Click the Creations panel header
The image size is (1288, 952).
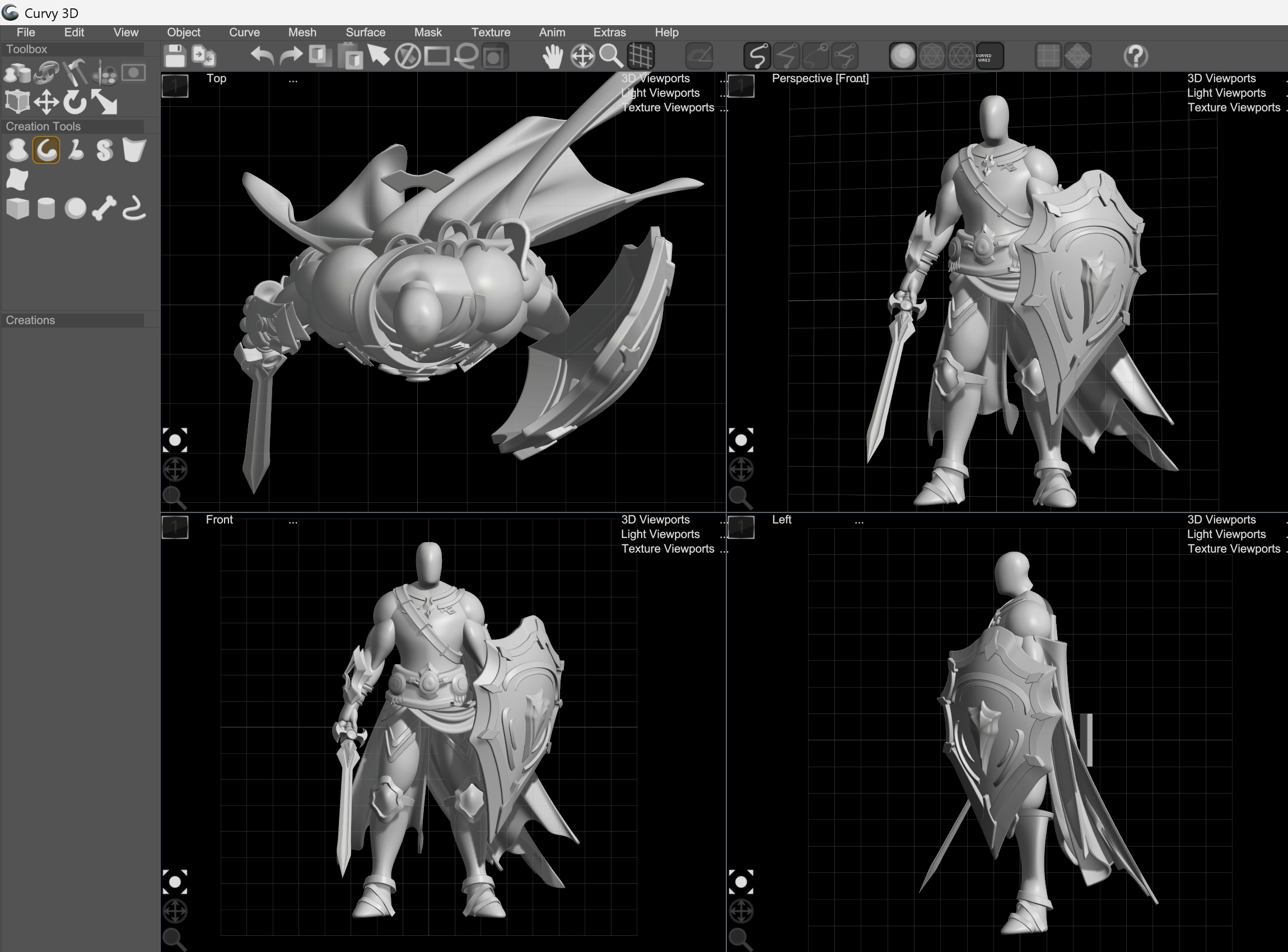click(x=73, y=320)
